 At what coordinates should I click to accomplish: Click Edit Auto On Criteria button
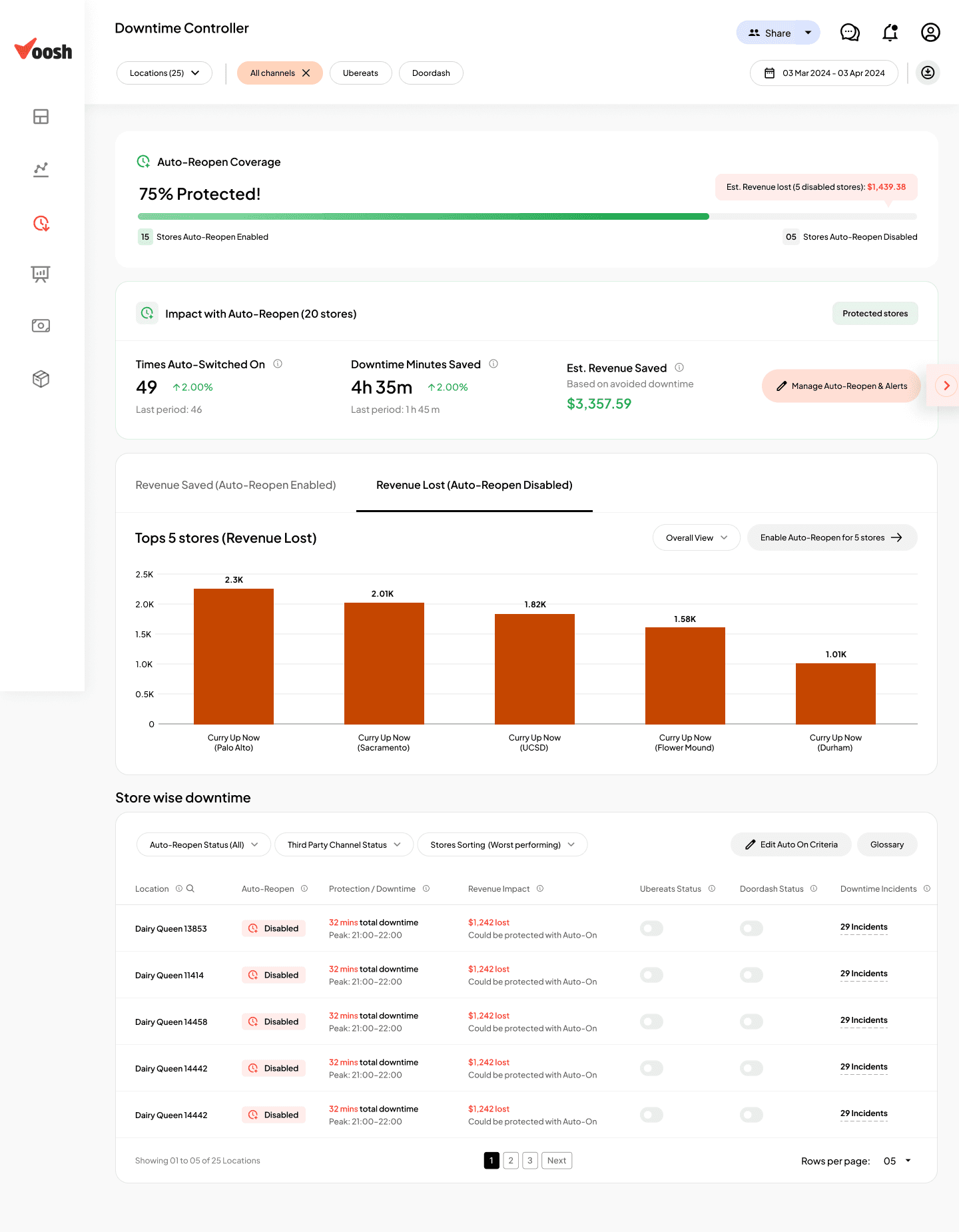click(791, 844)
